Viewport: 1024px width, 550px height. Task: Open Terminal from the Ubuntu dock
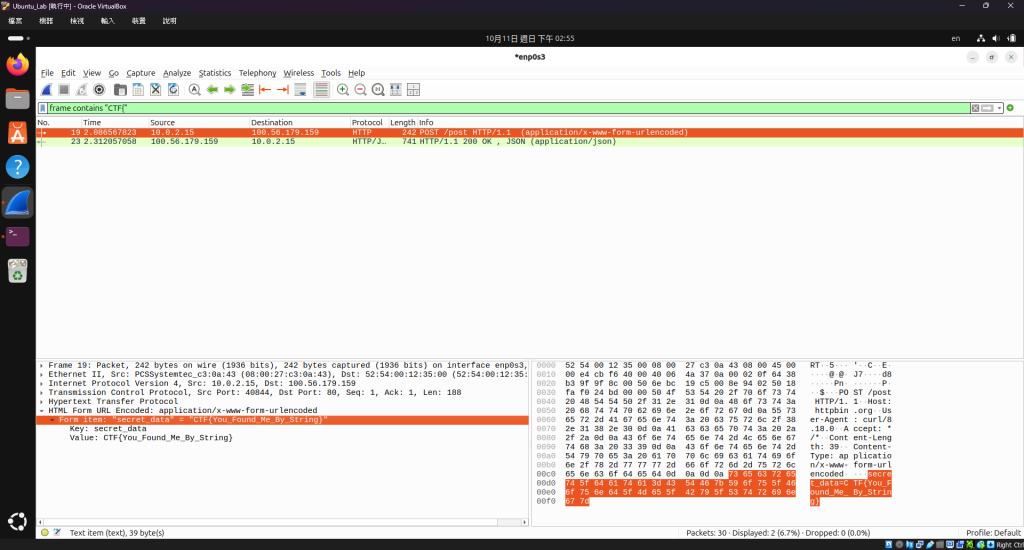[x=18, y=236]
